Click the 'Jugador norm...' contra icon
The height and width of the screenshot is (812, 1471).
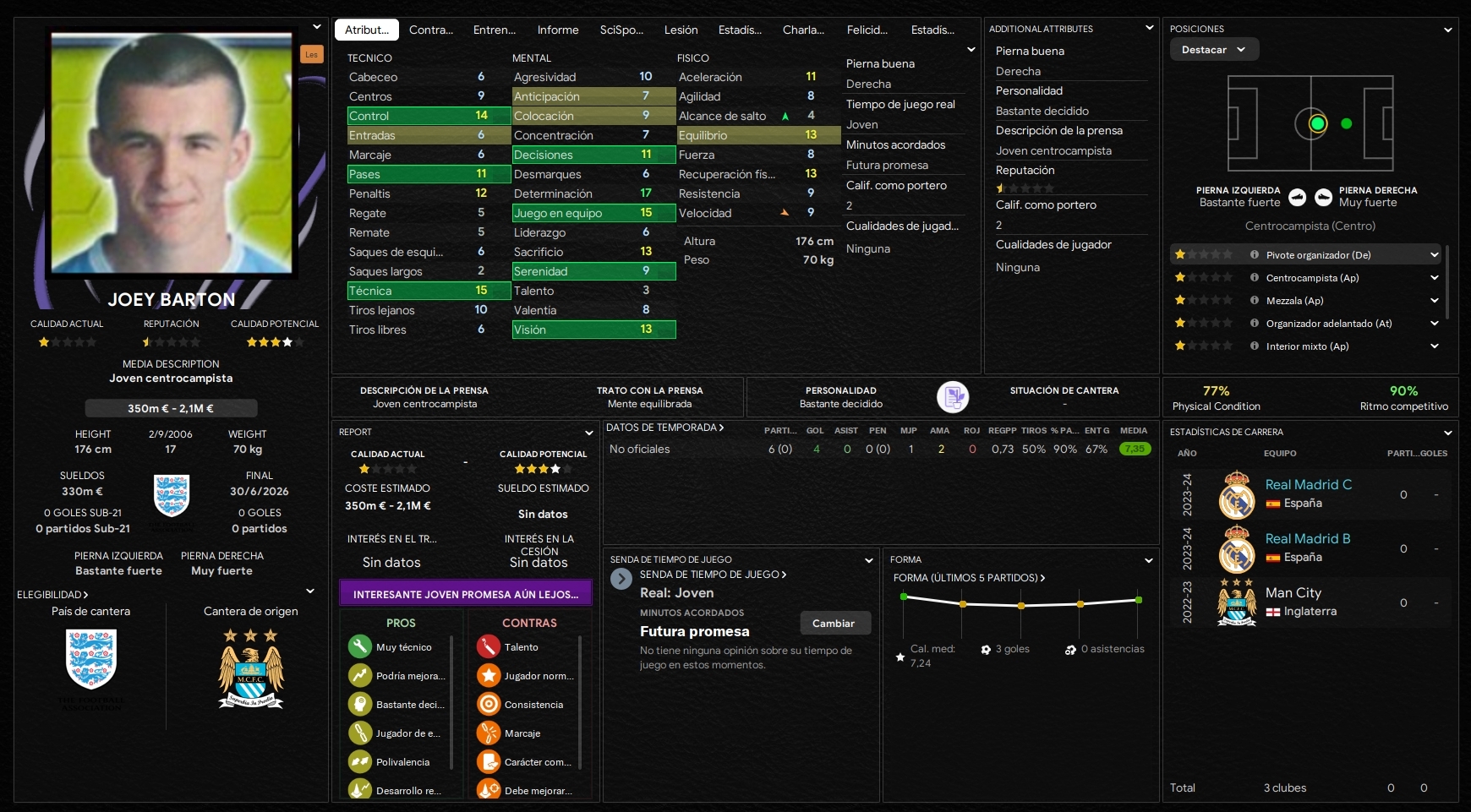pos(489,675)
